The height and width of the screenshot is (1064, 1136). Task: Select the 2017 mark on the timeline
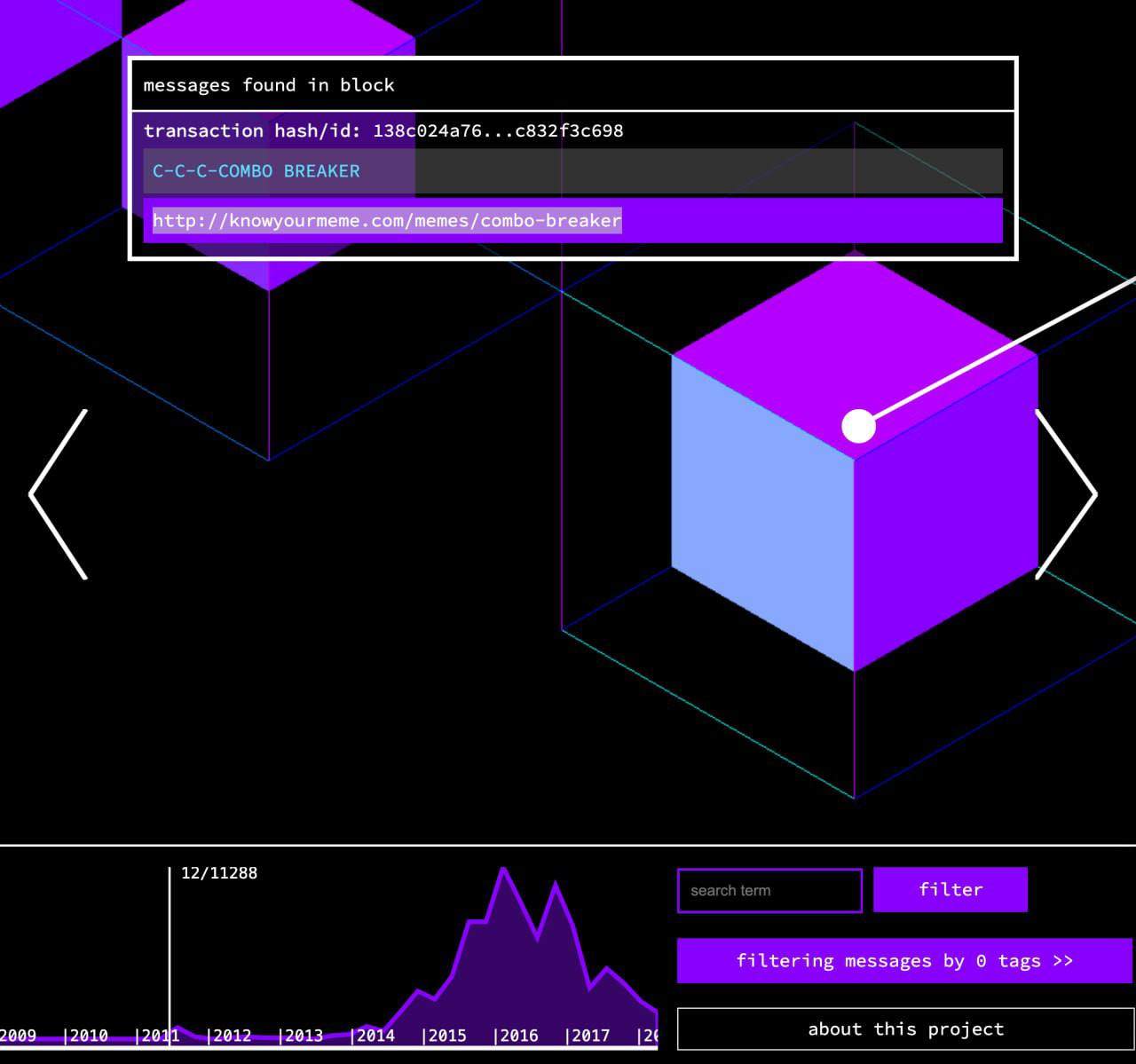pyautogui.click(x=588, y=1036)
